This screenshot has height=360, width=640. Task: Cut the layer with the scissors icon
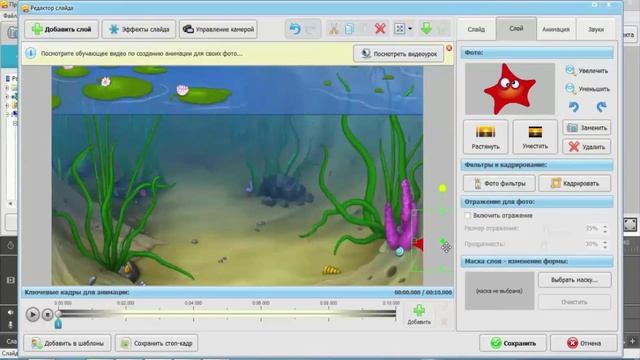(333, 29)
